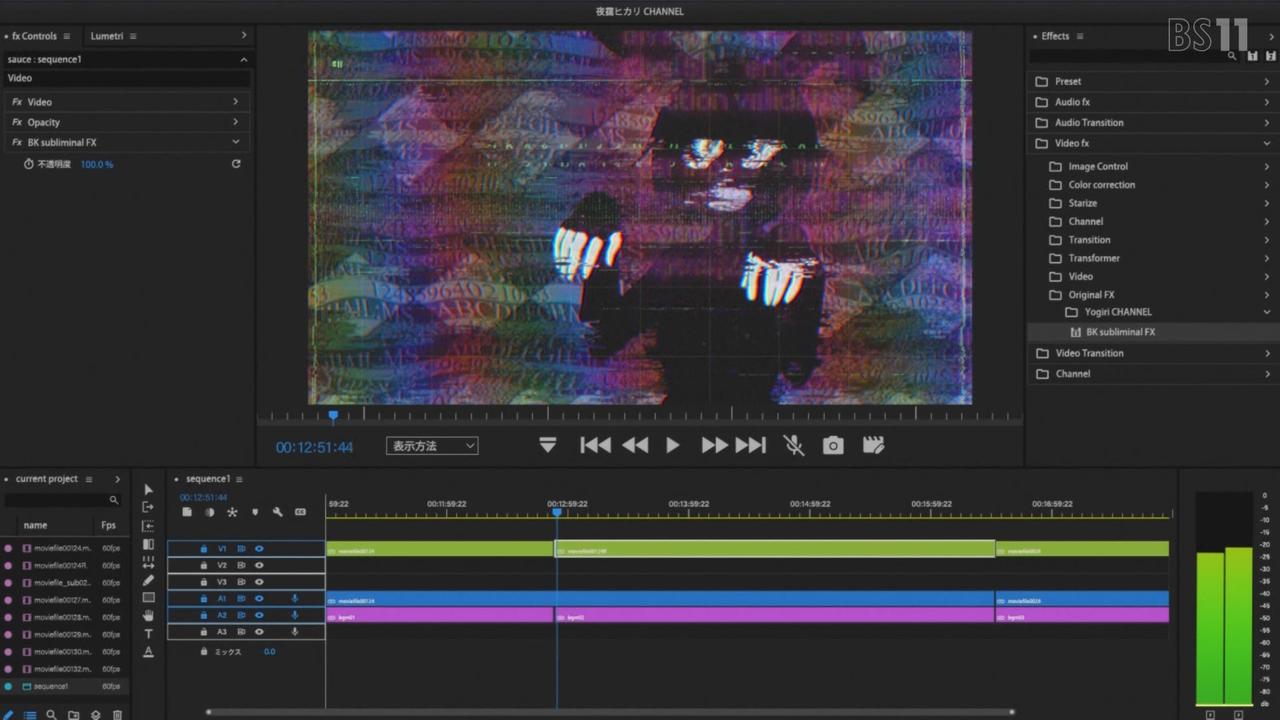This screenshot has width=1280, height=720.
Task: Reset the opacity parameter with circular arrow
Action: point(236,164)
